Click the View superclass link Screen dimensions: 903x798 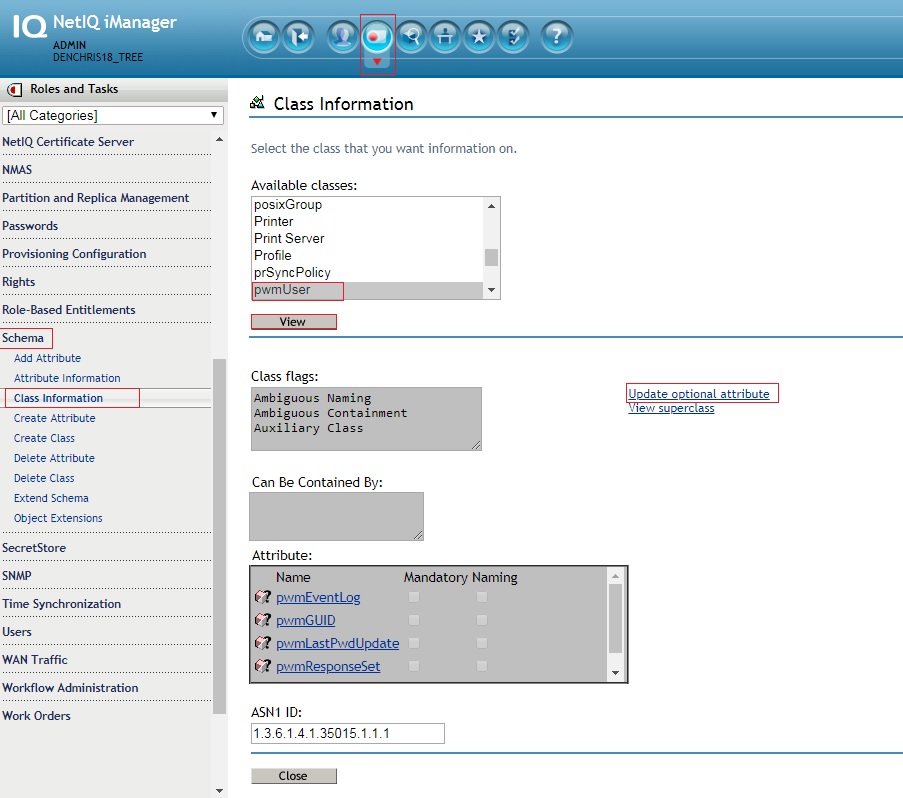pyautogui.click(x=671, y=408)
